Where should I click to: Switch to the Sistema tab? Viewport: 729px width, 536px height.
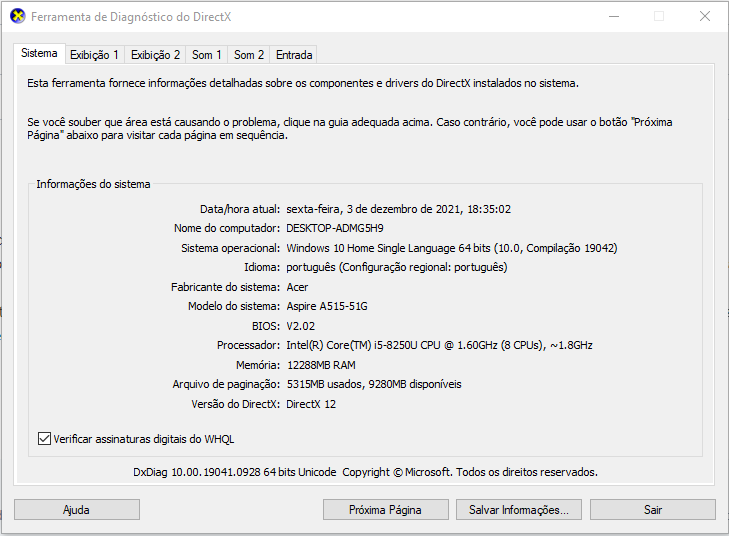pos(39,53)
